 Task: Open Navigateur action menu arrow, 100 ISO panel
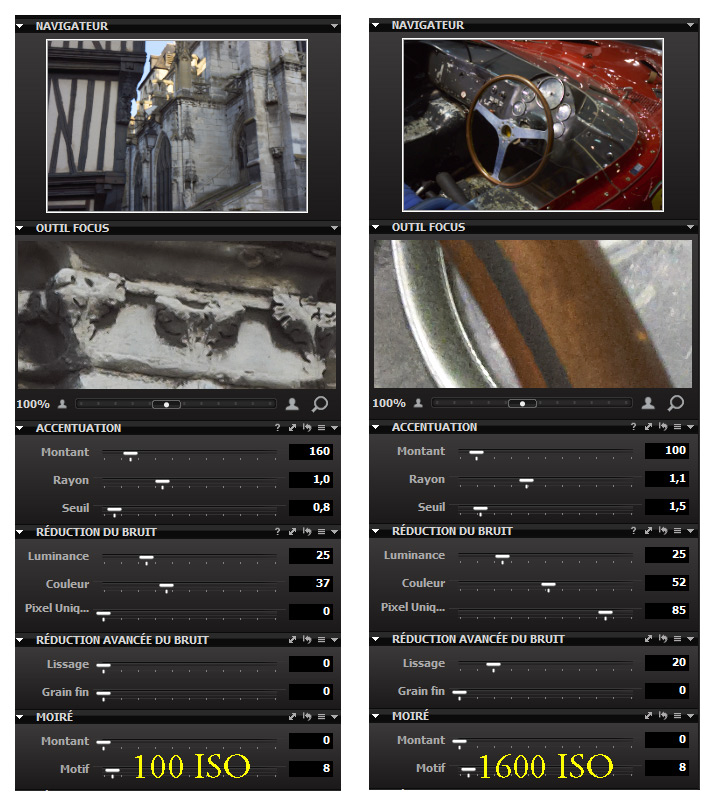coord(334,26)
